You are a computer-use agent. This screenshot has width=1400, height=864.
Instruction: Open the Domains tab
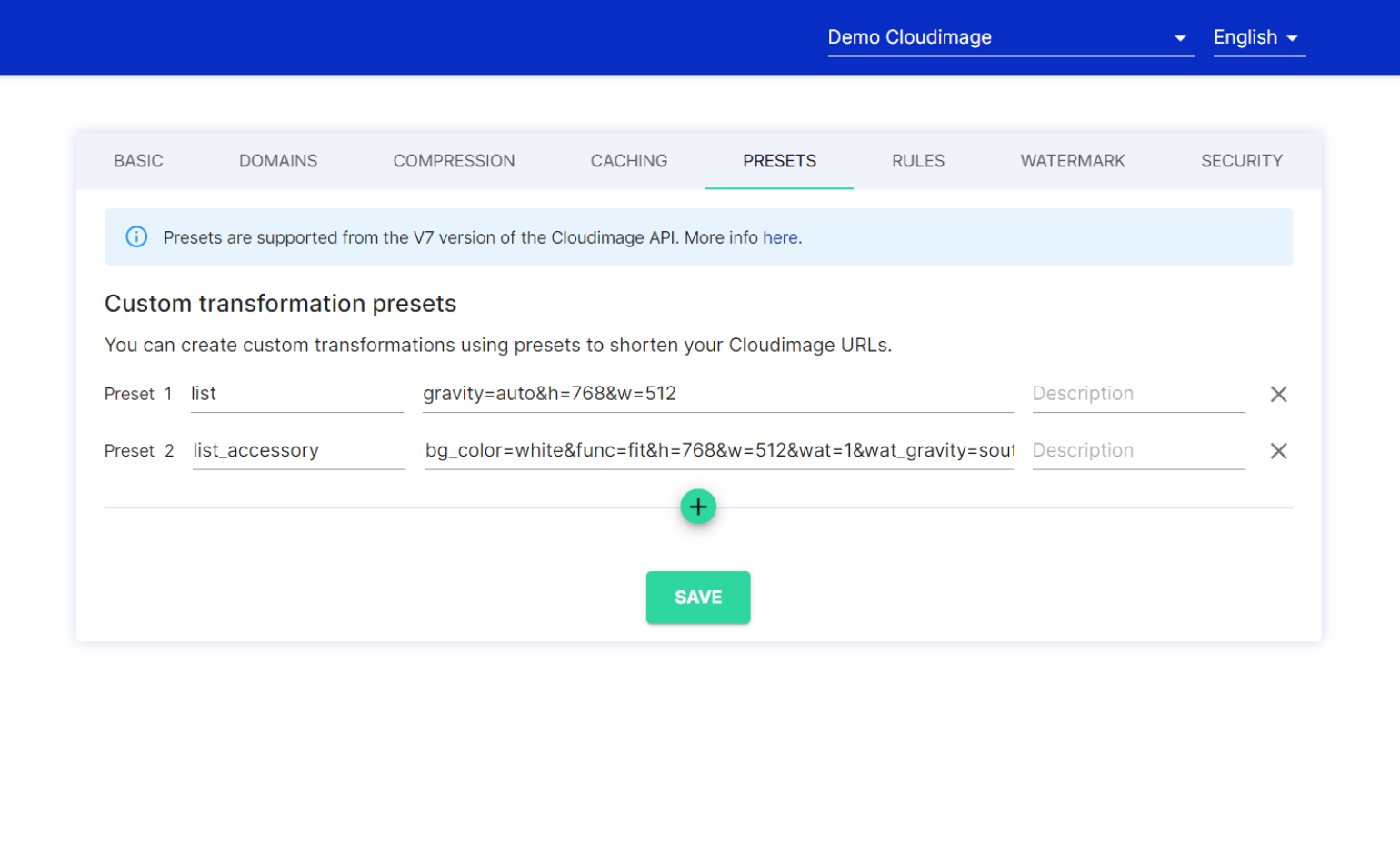(278, 161)
